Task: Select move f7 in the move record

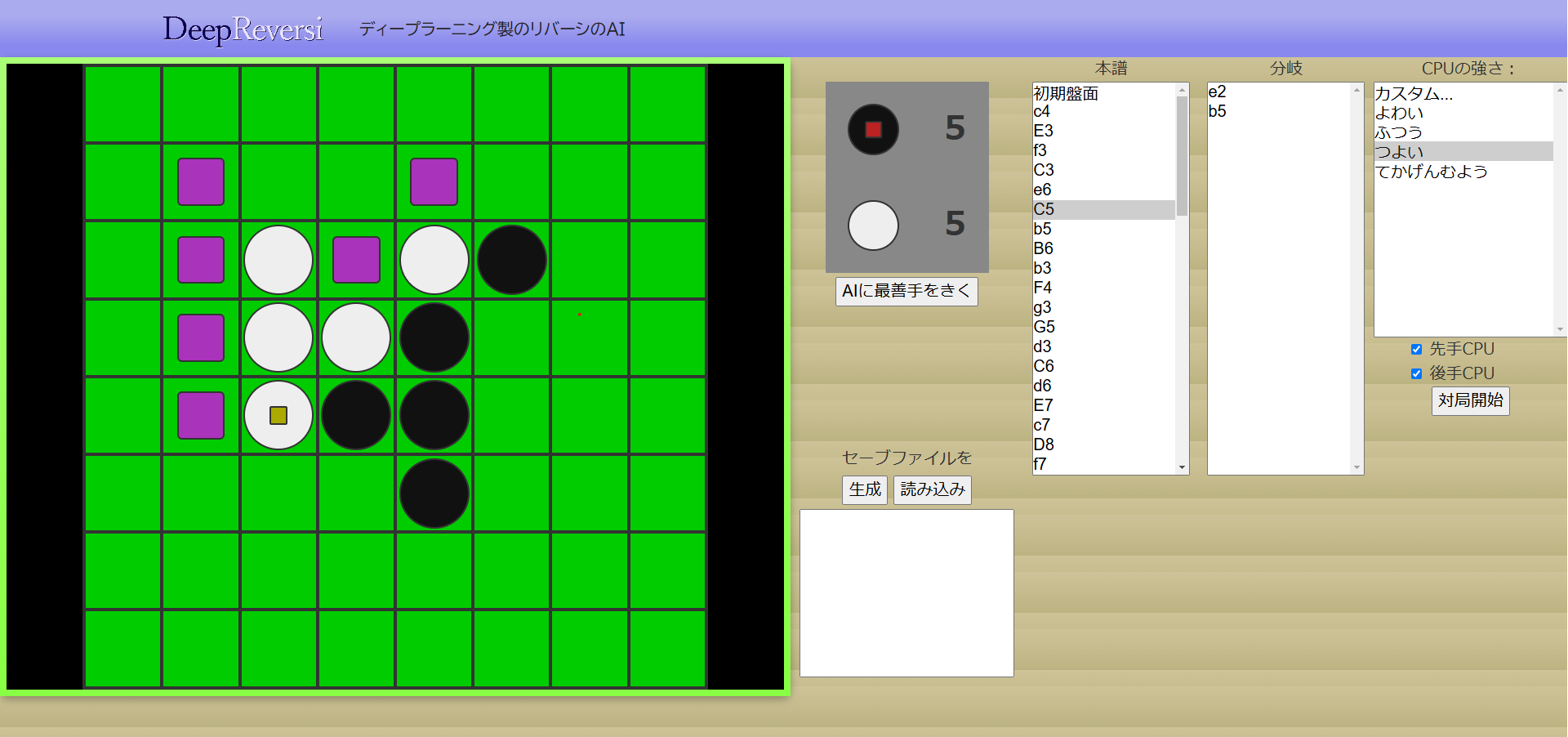Action: [x=1104, y=464]
